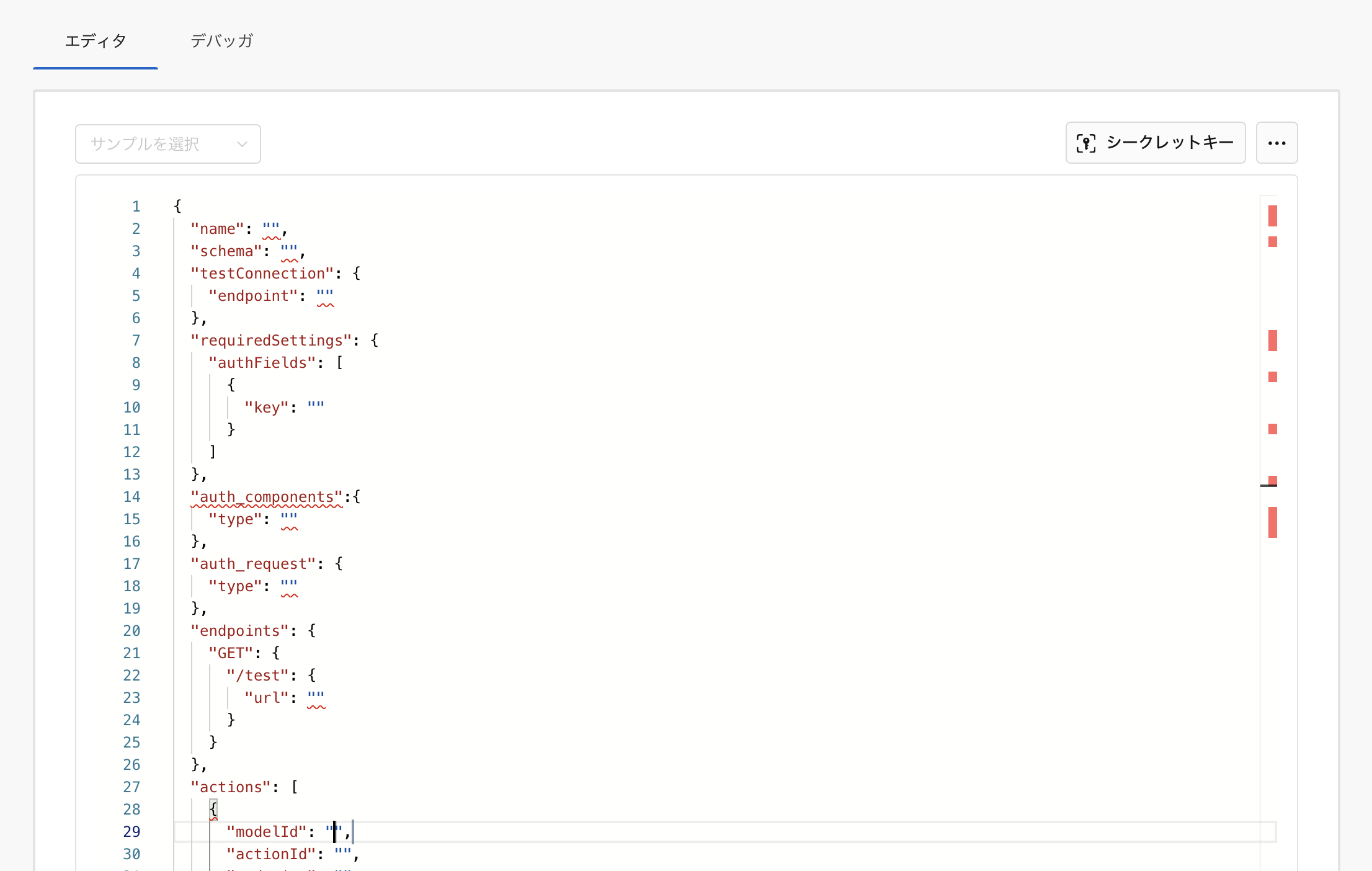Click the "GET" key on line 21
This screenshot has height=871, width=1372.
click(231, 653)
